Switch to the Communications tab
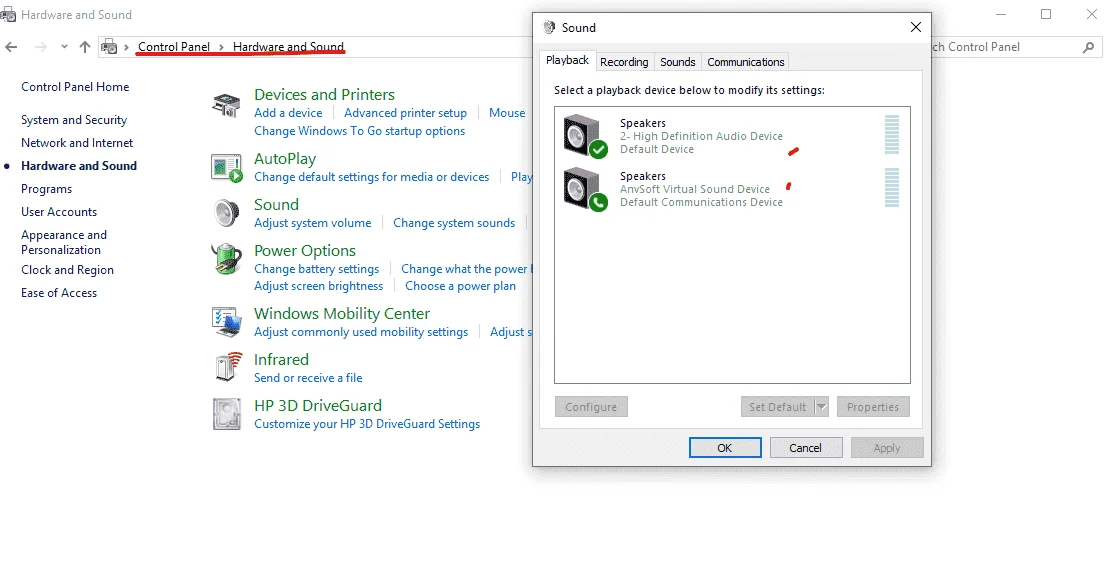This screenshot has width=1115, height=587. point(745,62)
